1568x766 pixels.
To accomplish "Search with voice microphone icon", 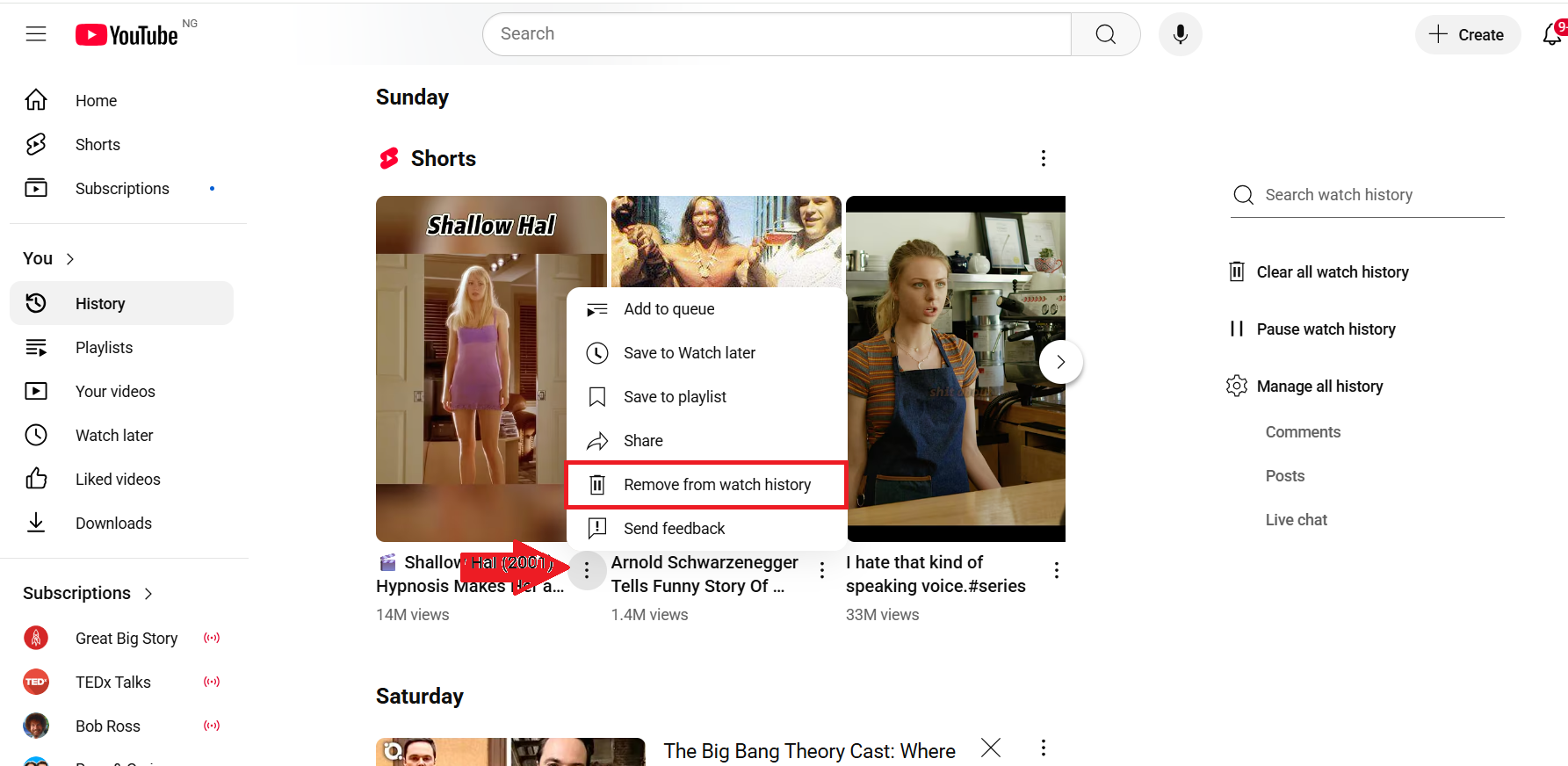I will tap(1180, 34).
